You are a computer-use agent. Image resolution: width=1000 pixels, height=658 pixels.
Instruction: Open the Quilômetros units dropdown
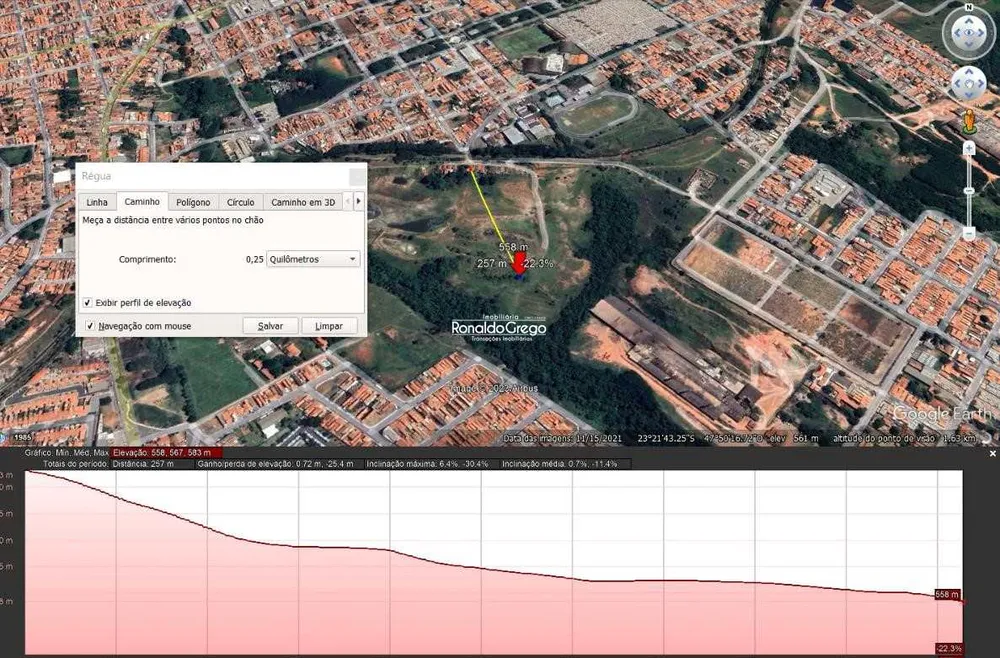point(312,259)
